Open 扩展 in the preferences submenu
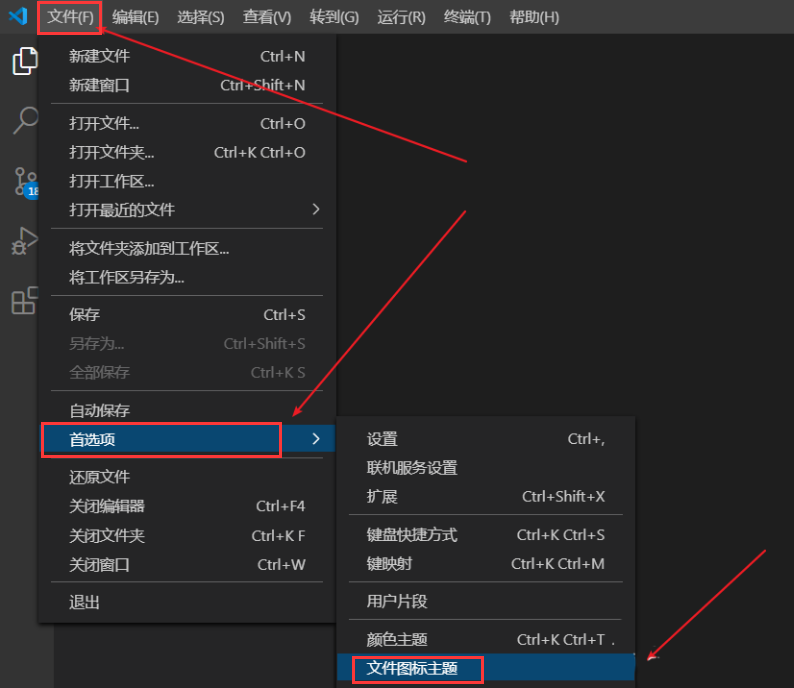794x688 pixels. pyautogui.click(x=486, y=497)
